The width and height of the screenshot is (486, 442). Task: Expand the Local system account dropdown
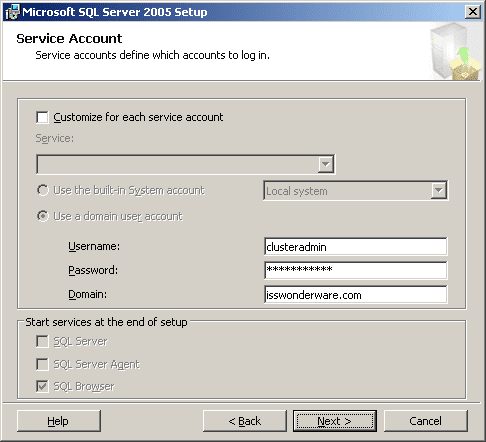coord(439,191)
